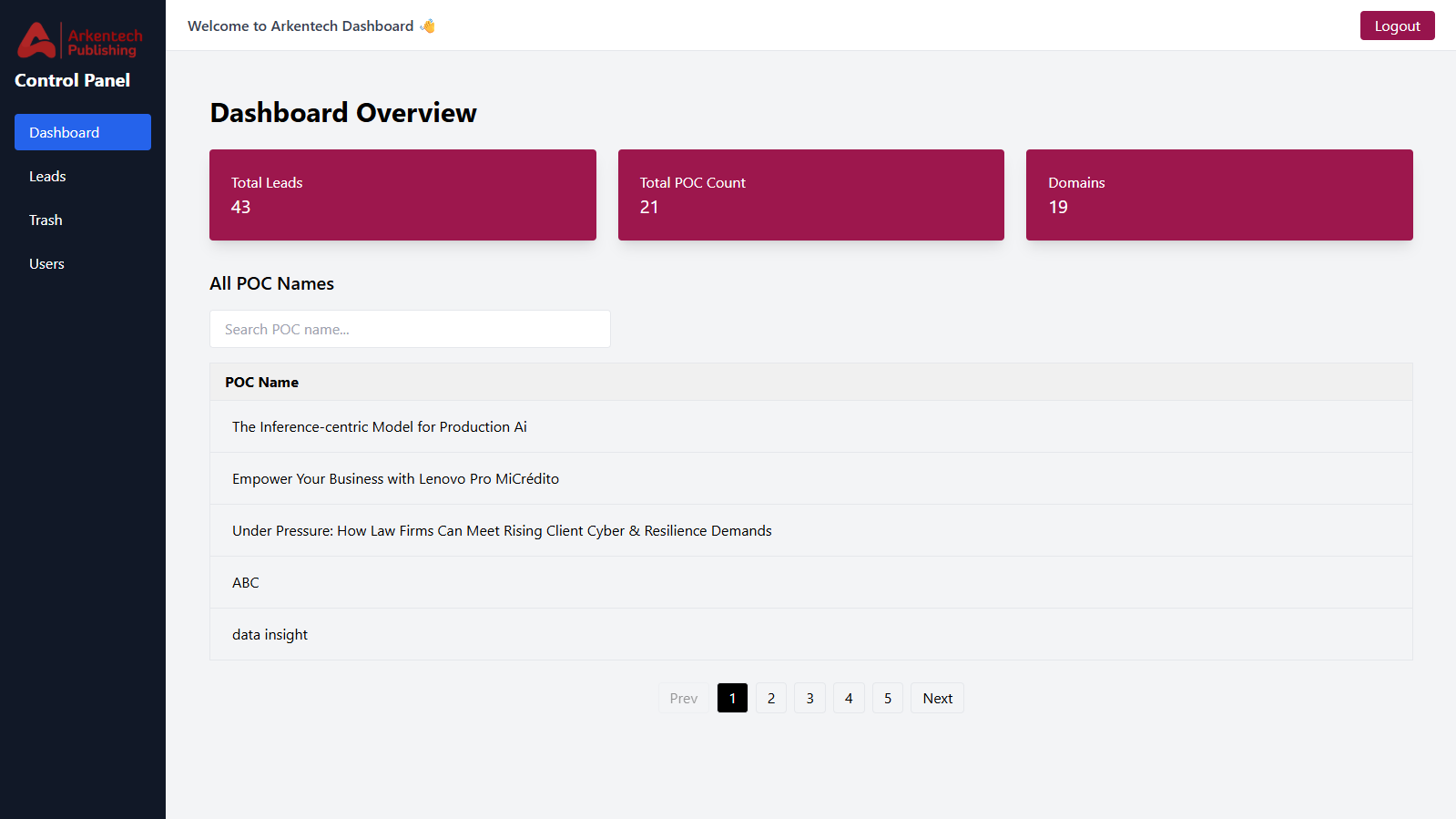
Task: Open the Trash section
Action: [x=46, y=220]
